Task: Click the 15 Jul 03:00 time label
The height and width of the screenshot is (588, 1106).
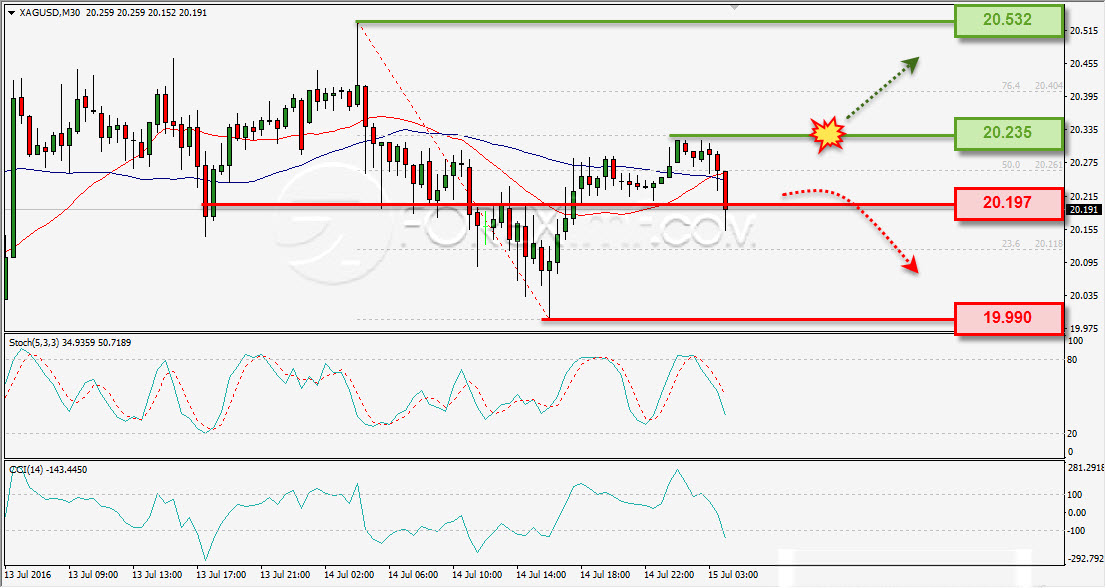Action: pos(734,575)
